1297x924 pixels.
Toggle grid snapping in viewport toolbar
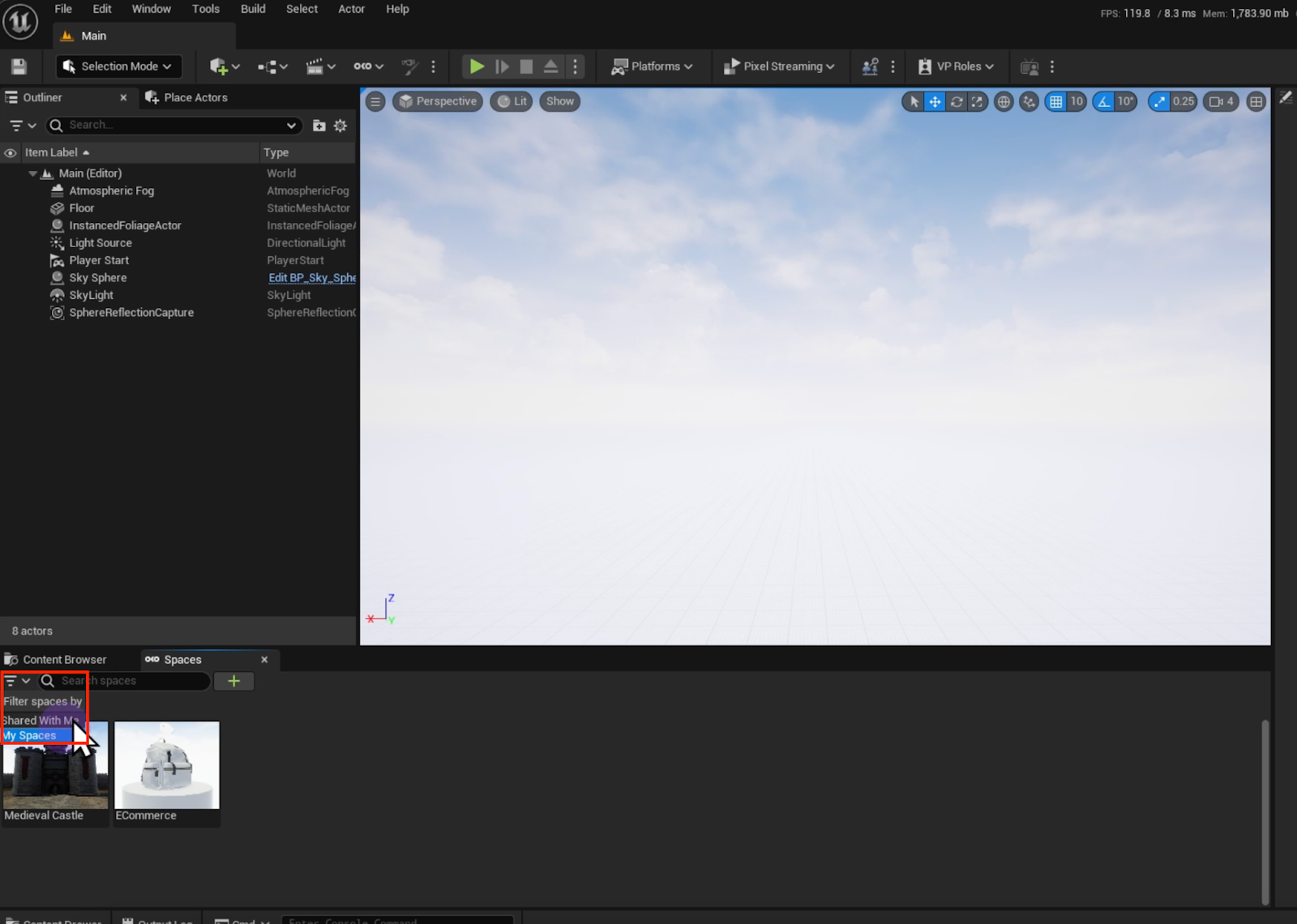click(1055, 101)
